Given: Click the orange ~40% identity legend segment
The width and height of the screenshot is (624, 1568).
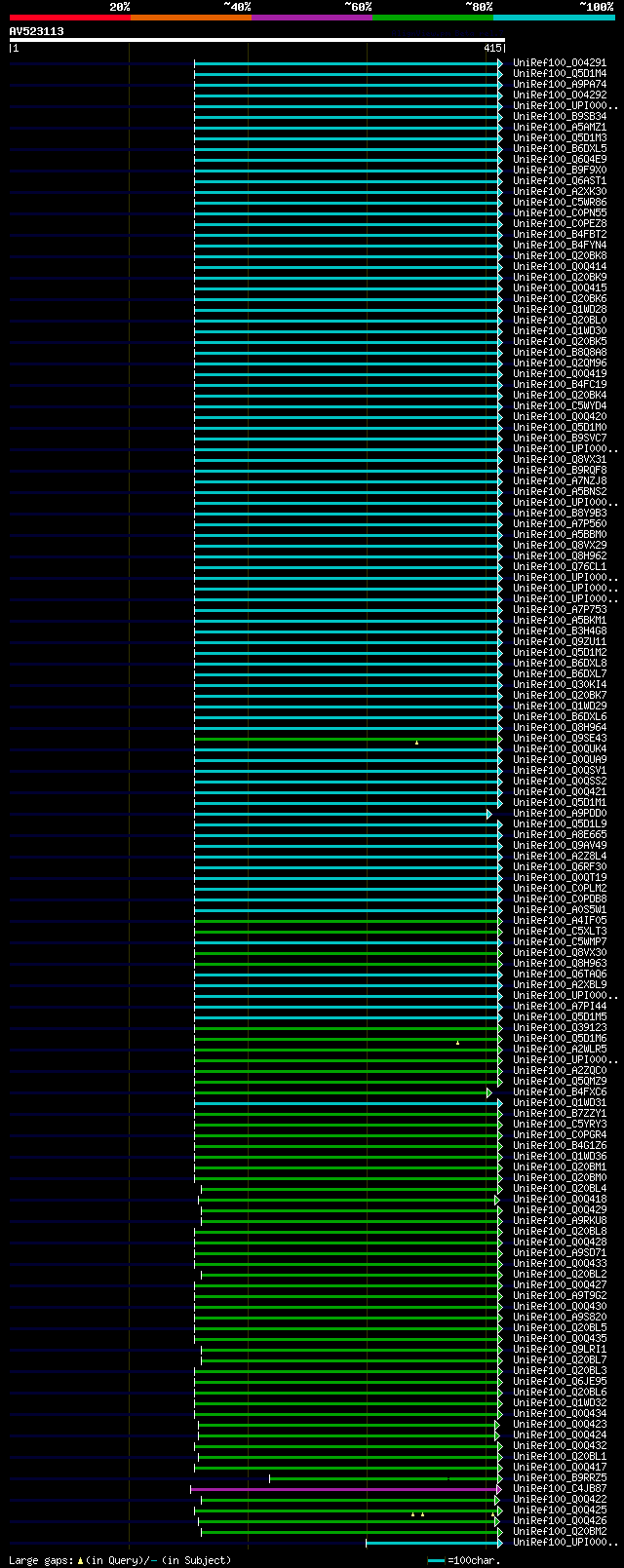Looking at the screenshot, I should click(x=191, y=18).
